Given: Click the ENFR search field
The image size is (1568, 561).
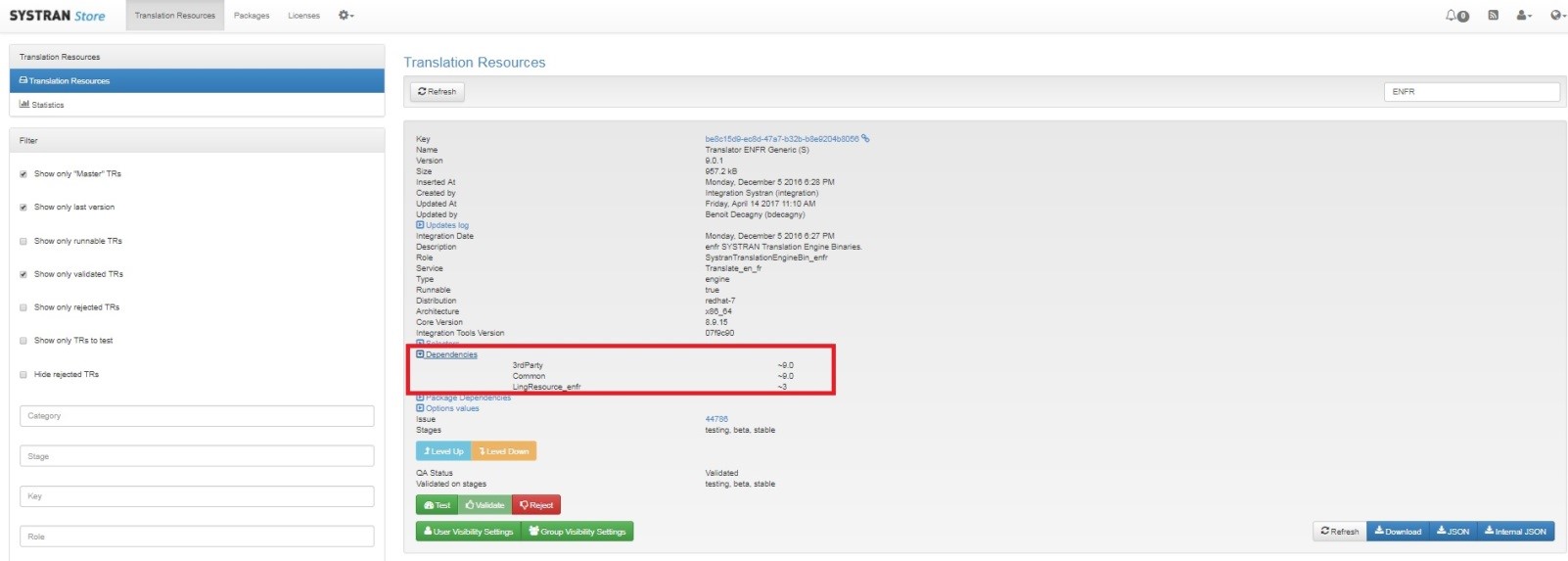Looking at the screenshot, I should 1472,91.
